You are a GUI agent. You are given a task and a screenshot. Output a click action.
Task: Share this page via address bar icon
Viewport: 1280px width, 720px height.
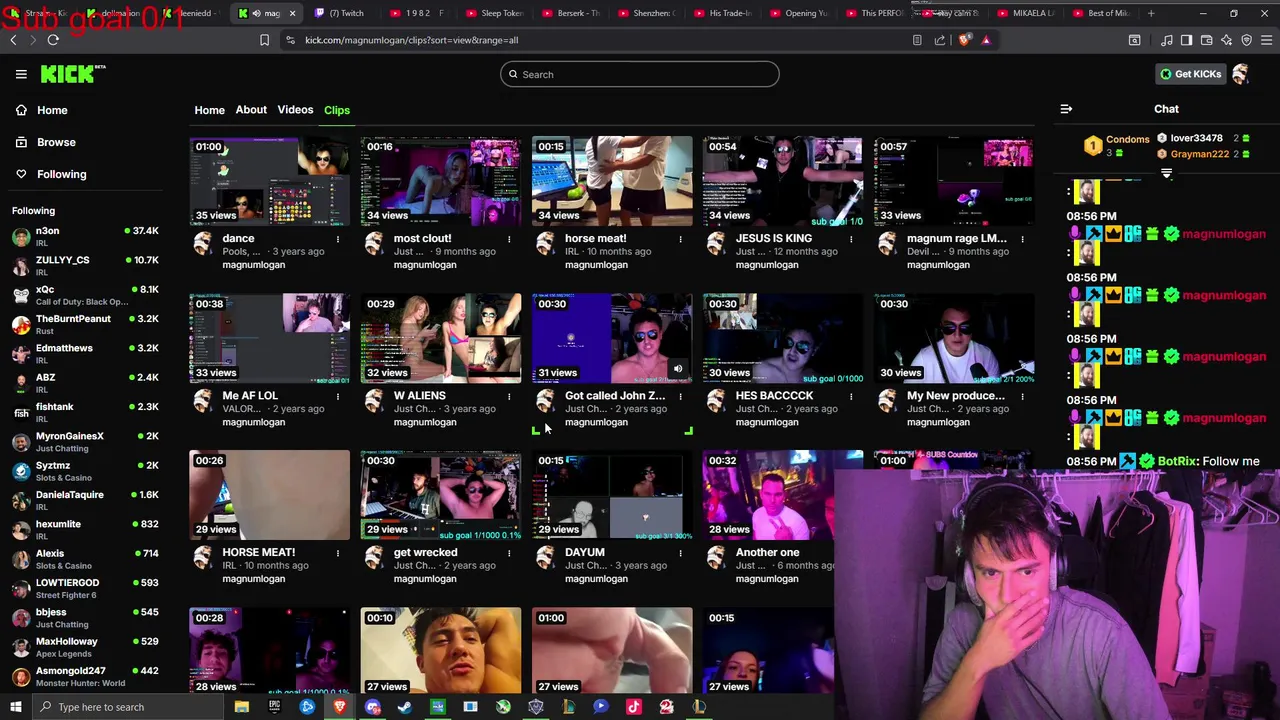pos(940,40)
